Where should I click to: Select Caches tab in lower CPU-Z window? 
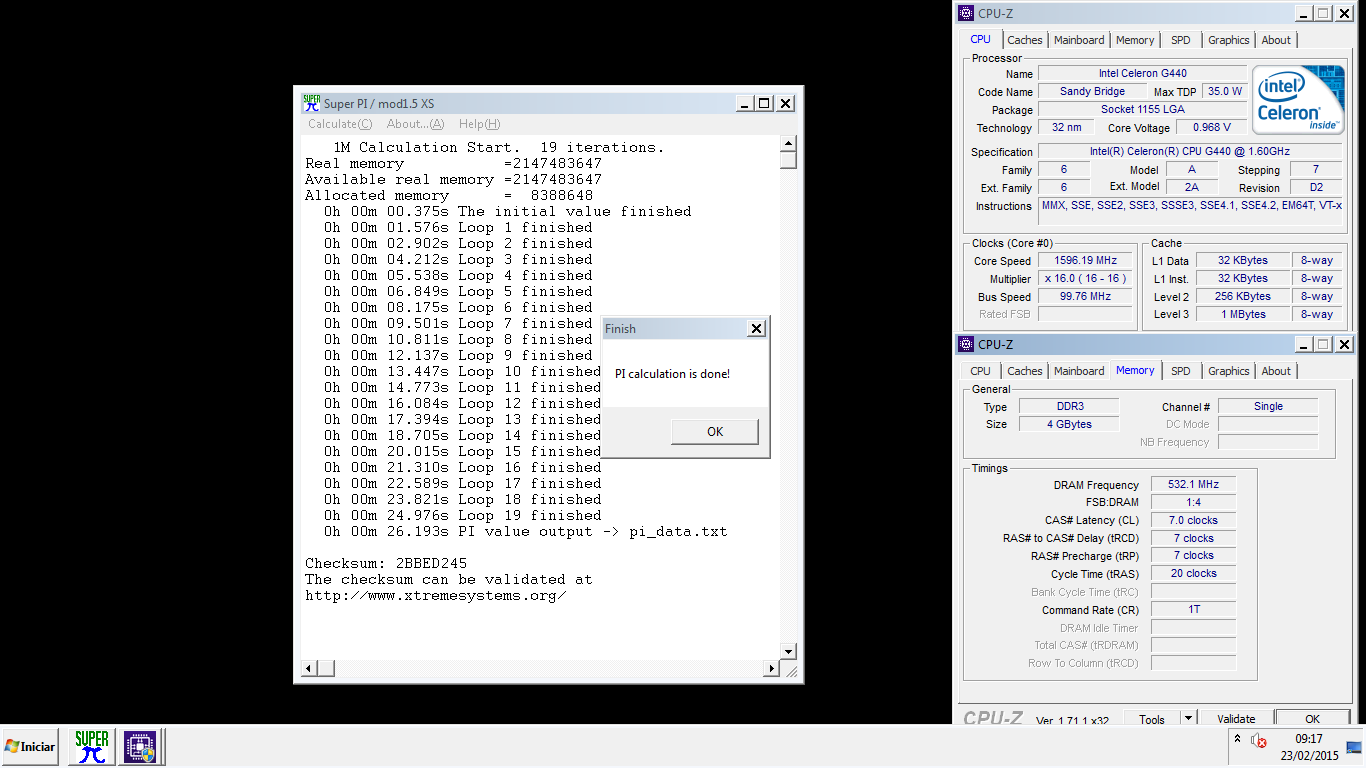click(x=1025, y=371)
